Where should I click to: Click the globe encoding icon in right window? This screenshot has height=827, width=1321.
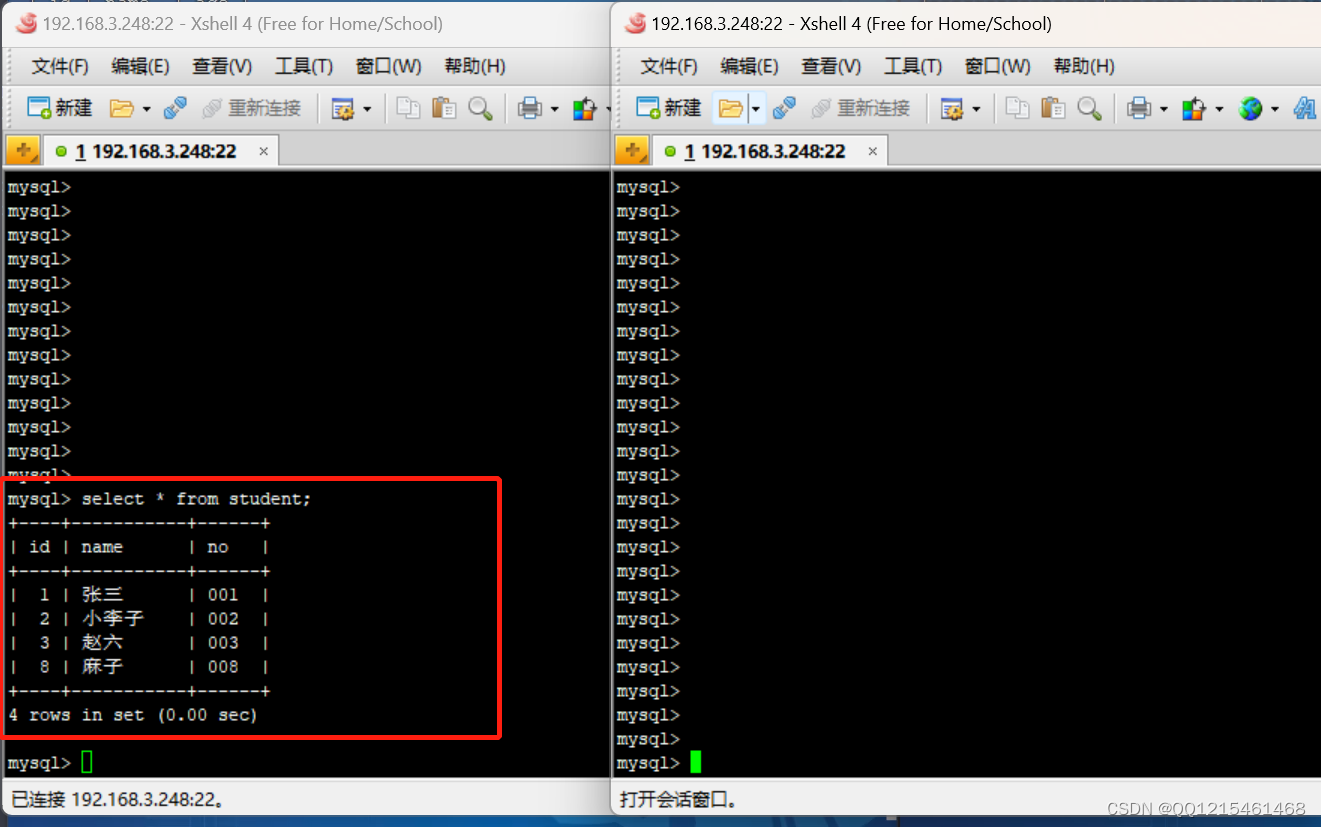pyautogui.click(x=1251, y=108)
